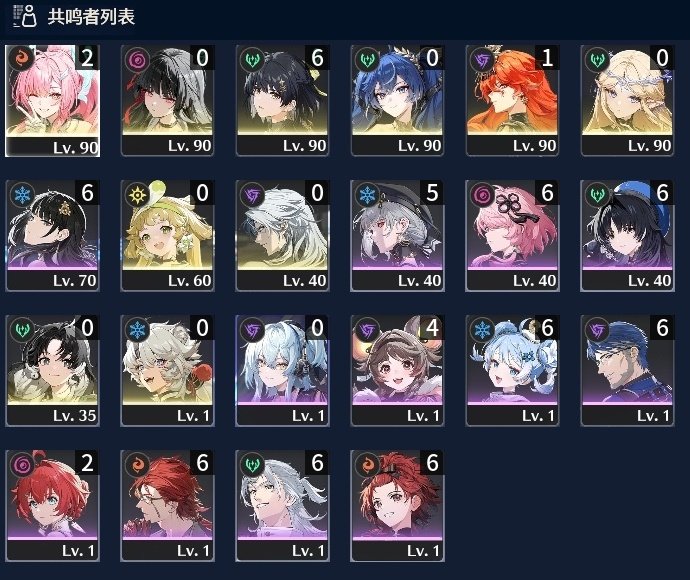The width and height of the screenshot is (690, 580).
Task: Click the 共鸣者列表 title text
Action: (91, 17)
